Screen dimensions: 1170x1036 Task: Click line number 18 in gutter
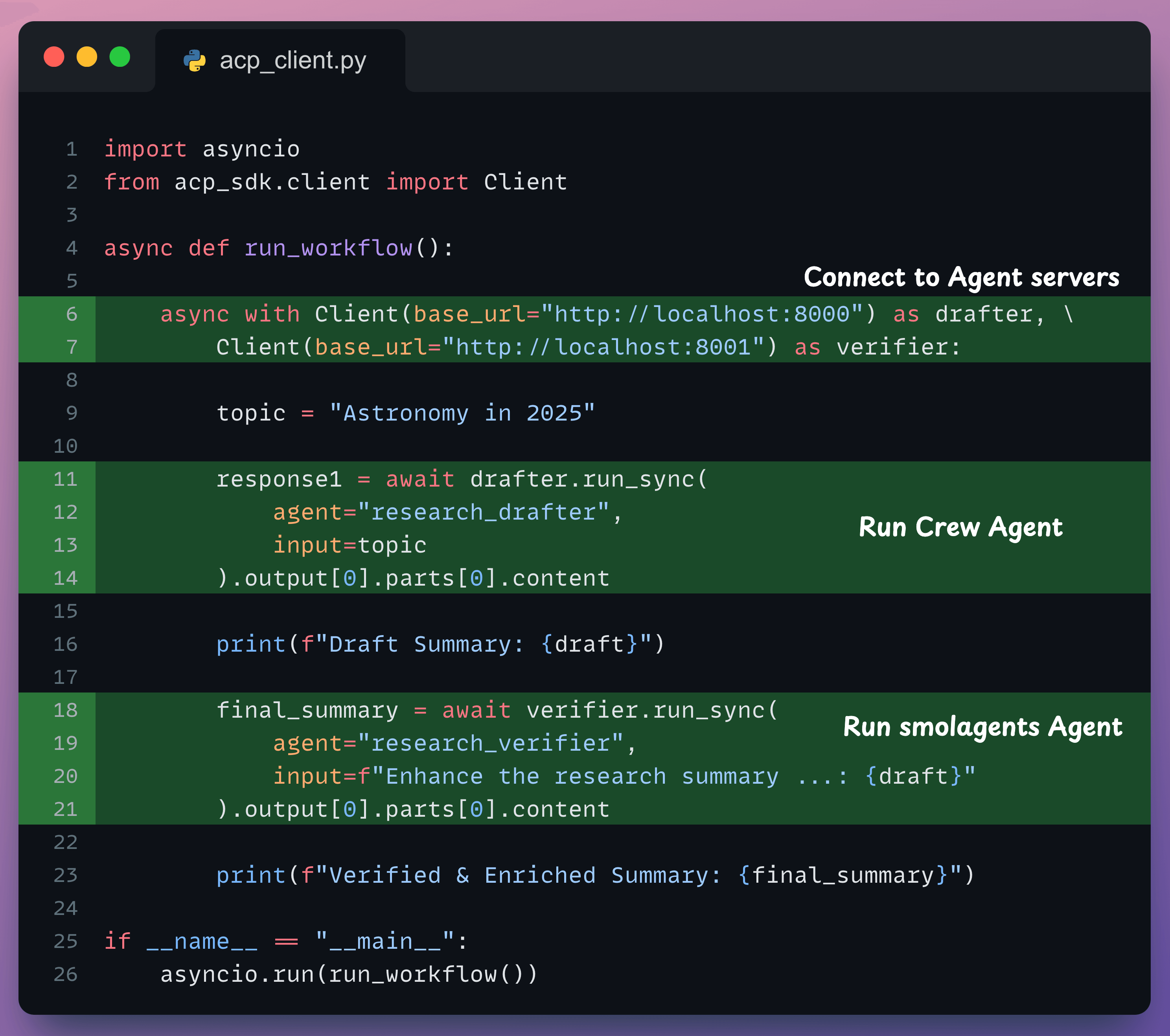[x=65, y=710]
